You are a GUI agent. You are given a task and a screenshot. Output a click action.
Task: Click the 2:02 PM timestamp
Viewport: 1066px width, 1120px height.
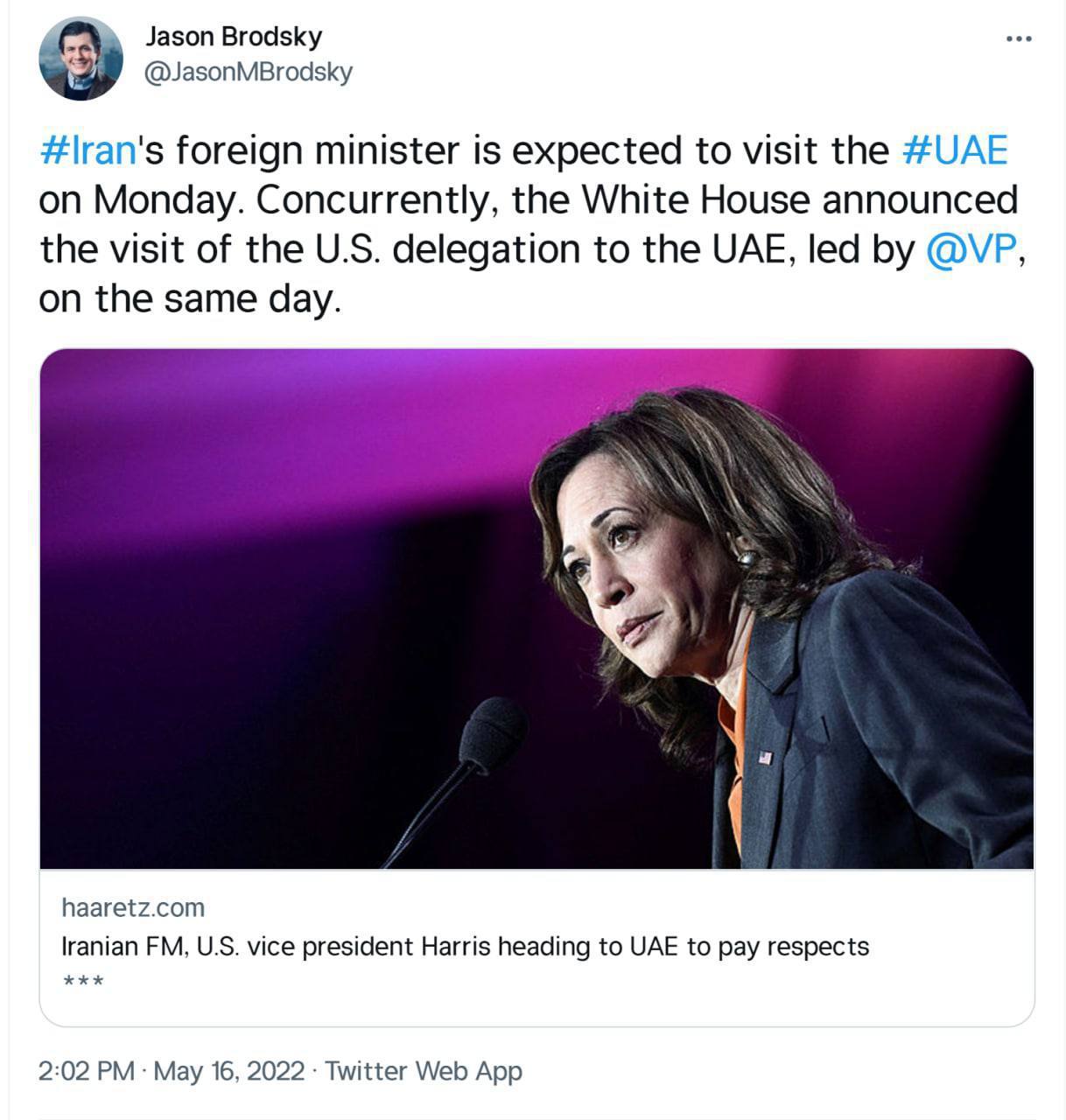87,1071
